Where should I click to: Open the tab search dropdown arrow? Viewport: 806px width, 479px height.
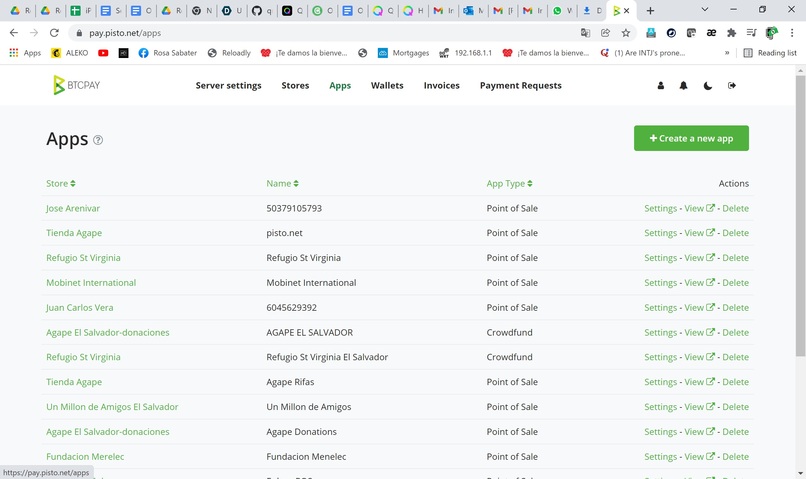(x=705, y=10)
